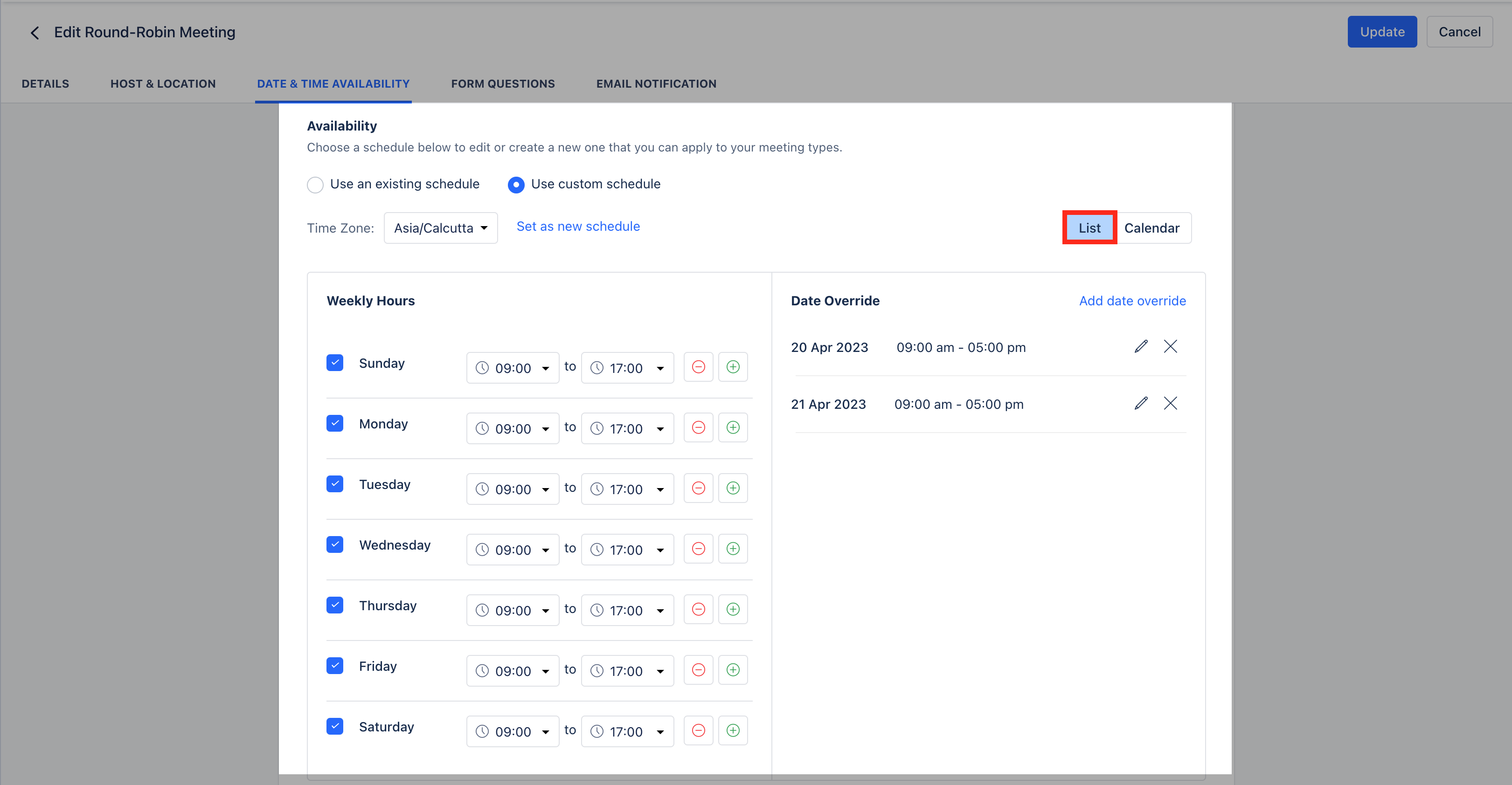This screenshot has height=785, width=1512.
Task: Switch to the Form Questions tab
Action: point(502,84)
